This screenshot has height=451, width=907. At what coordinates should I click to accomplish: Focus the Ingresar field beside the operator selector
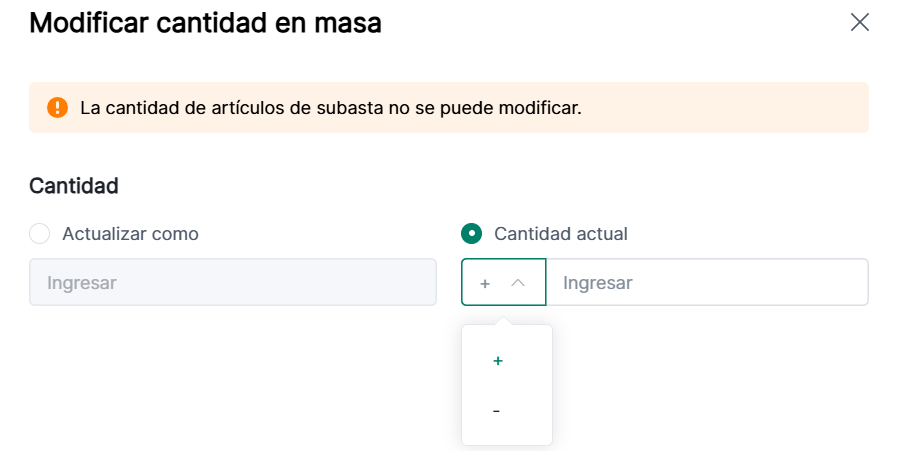(x=706, y=283)
